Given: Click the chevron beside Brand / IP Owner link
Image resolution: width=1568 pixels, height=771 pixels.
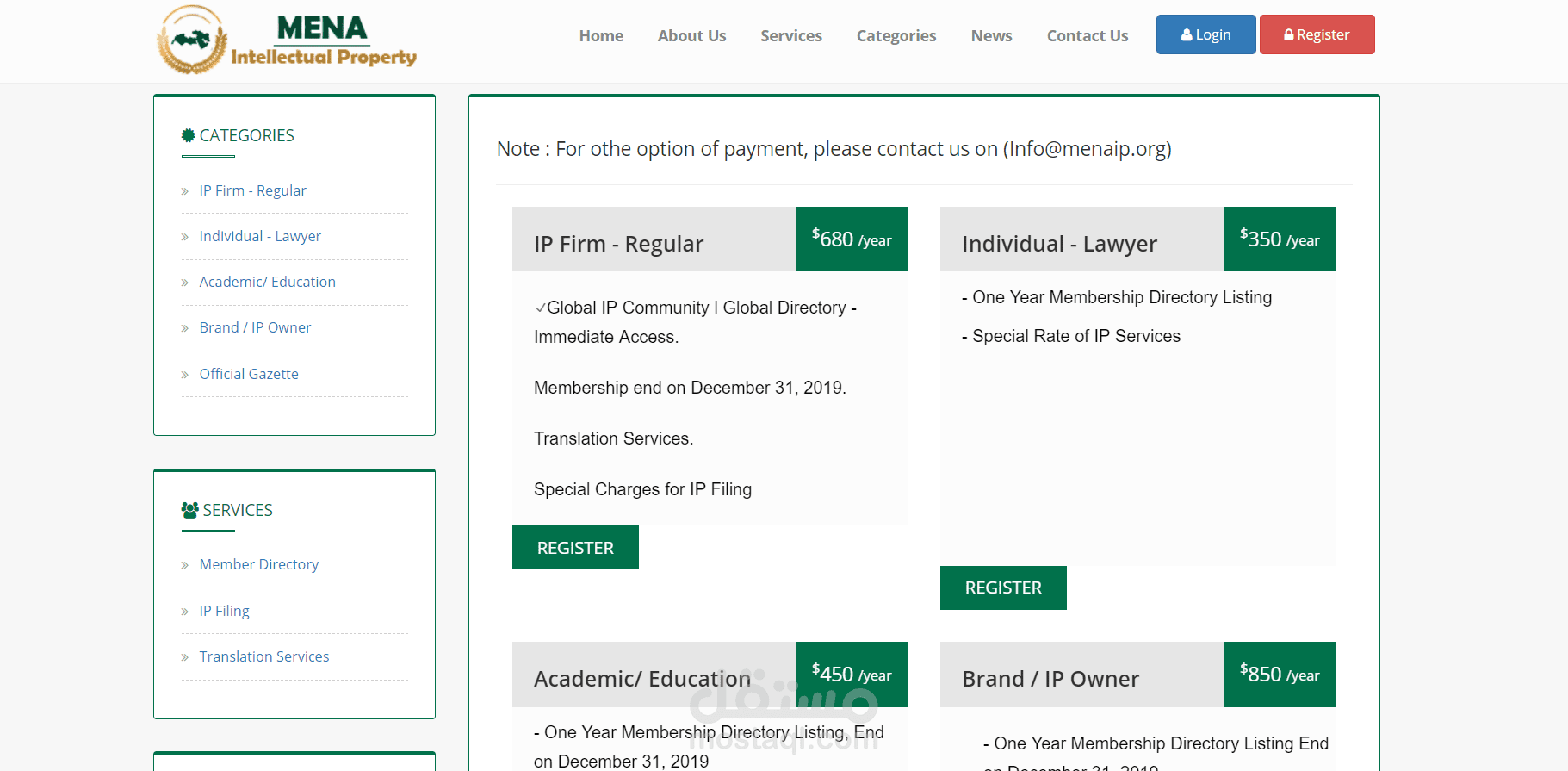Looking at the screenshot, I should point(185,328).
